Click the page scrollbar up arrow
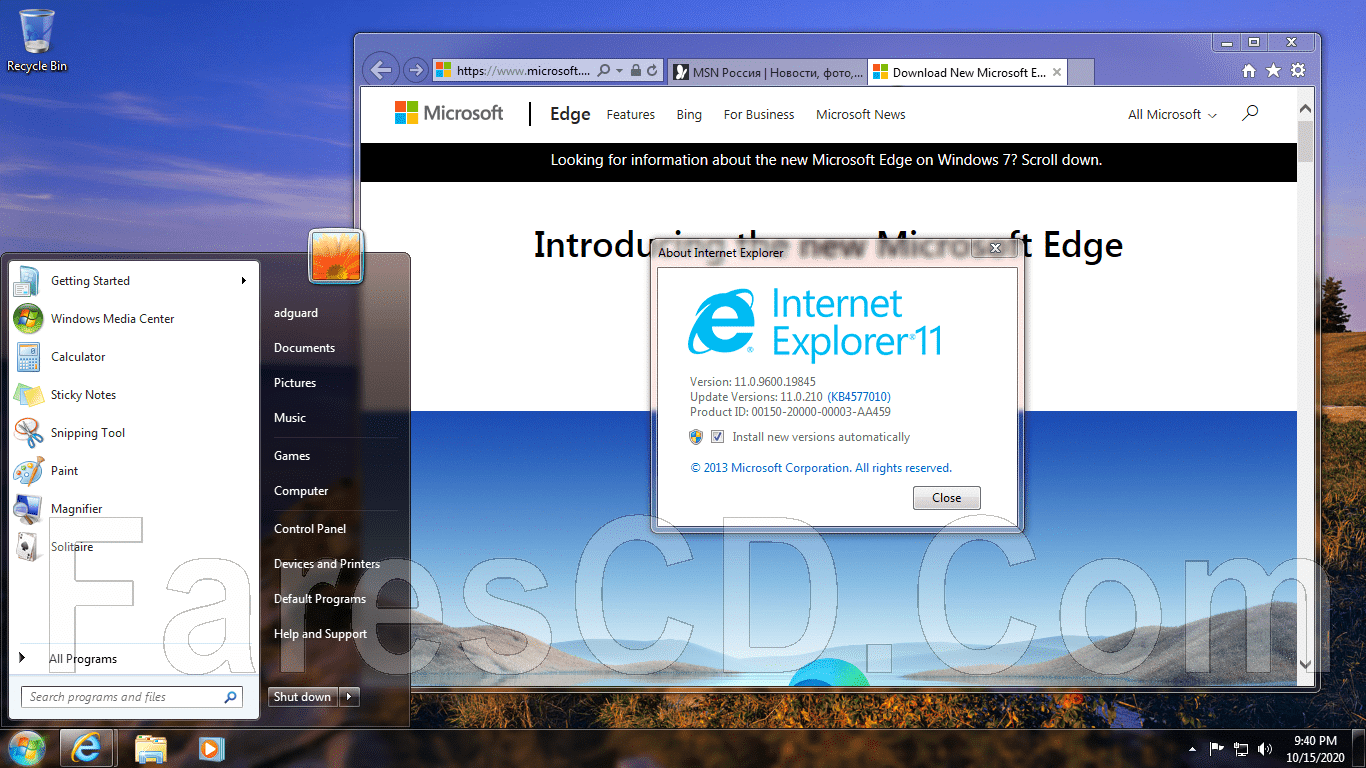 [x=1305, y=108]
